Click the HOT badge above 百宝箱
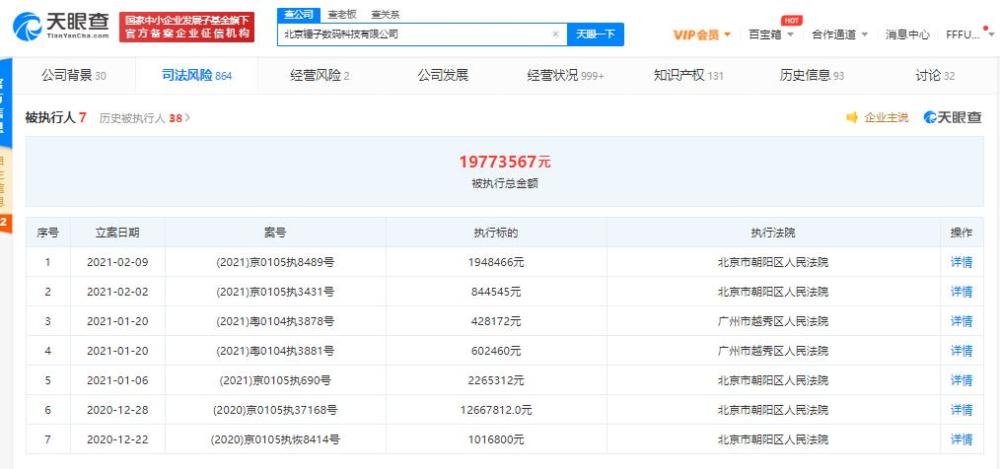Screen dimensions: 1000x469 click(x=791, y=20)
